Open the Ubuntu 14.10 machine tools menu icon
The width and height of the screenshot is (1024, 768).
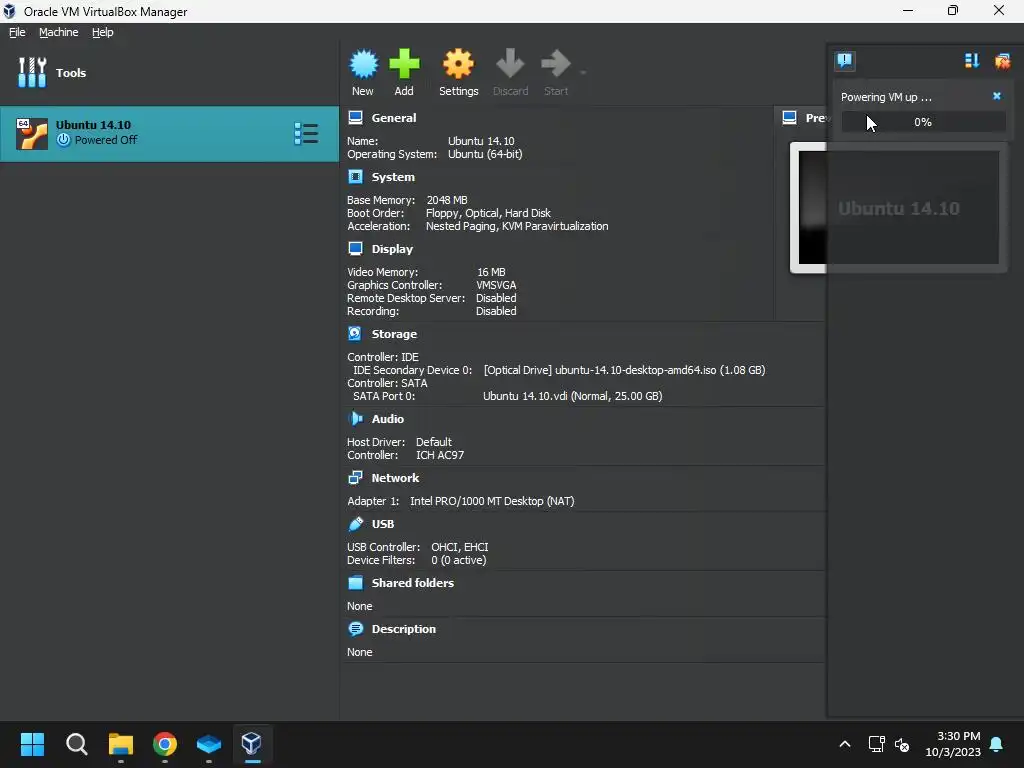coord(306,133)
